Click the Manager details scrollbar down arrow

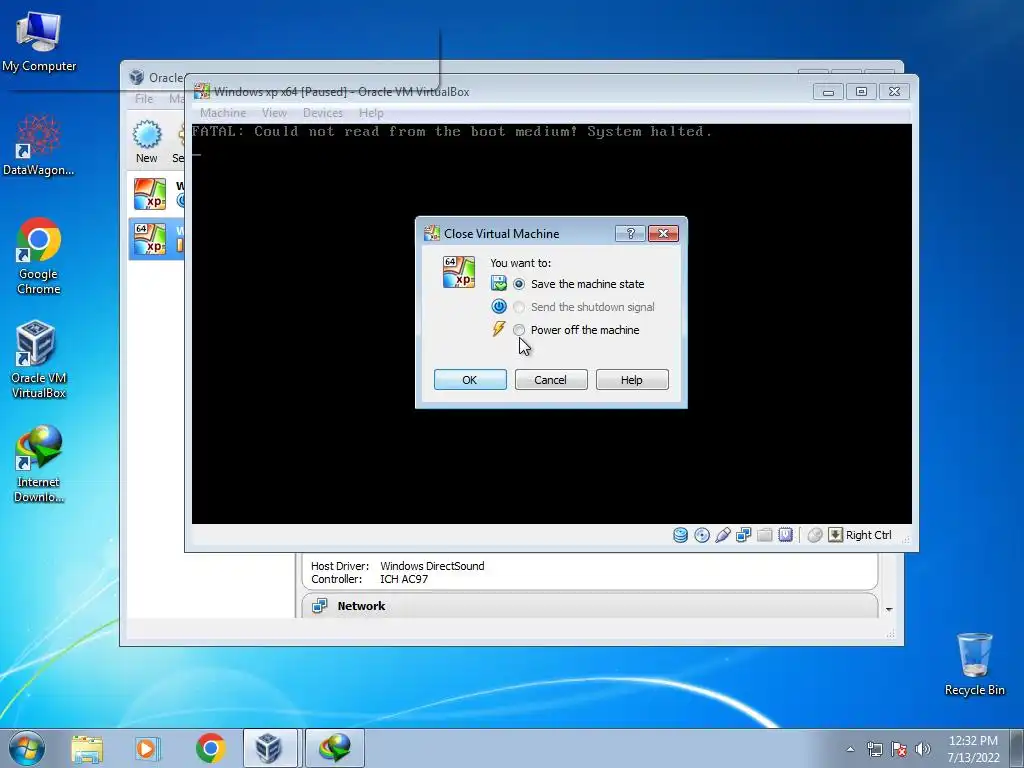[889, 609]
